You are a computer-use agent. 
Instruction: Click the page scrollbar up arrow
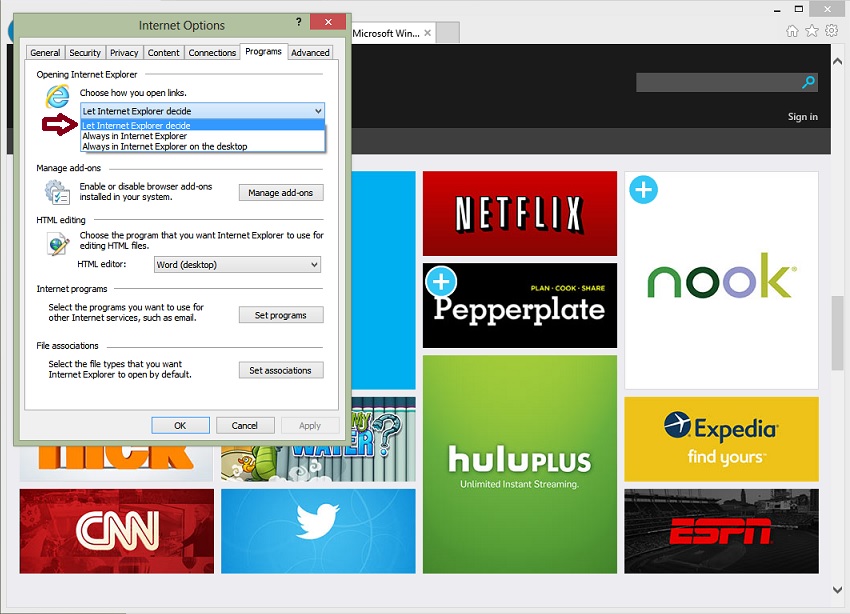pos(838,61)
